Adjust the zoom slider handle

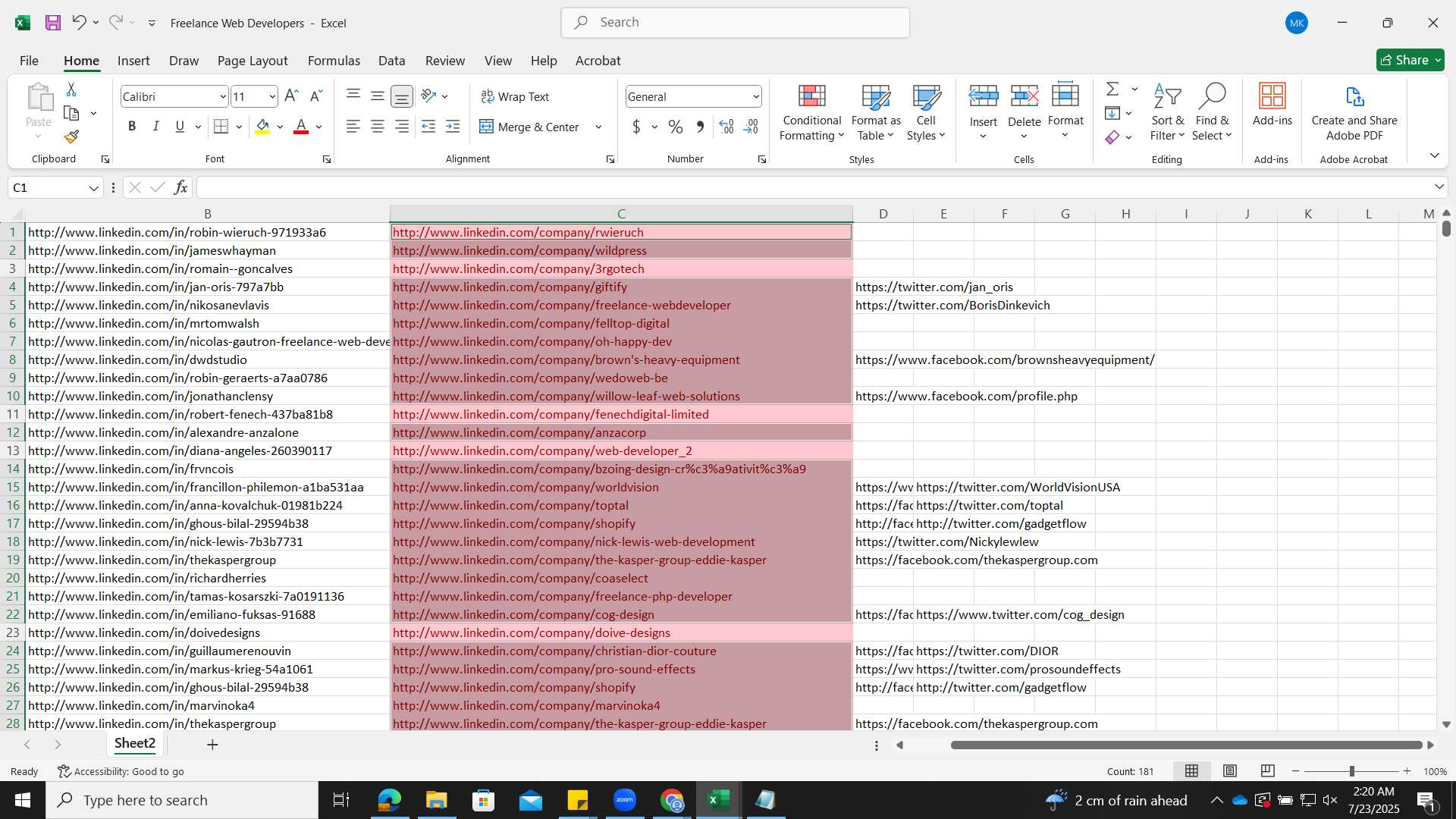pyautogui.click(x=1351, y=771)
